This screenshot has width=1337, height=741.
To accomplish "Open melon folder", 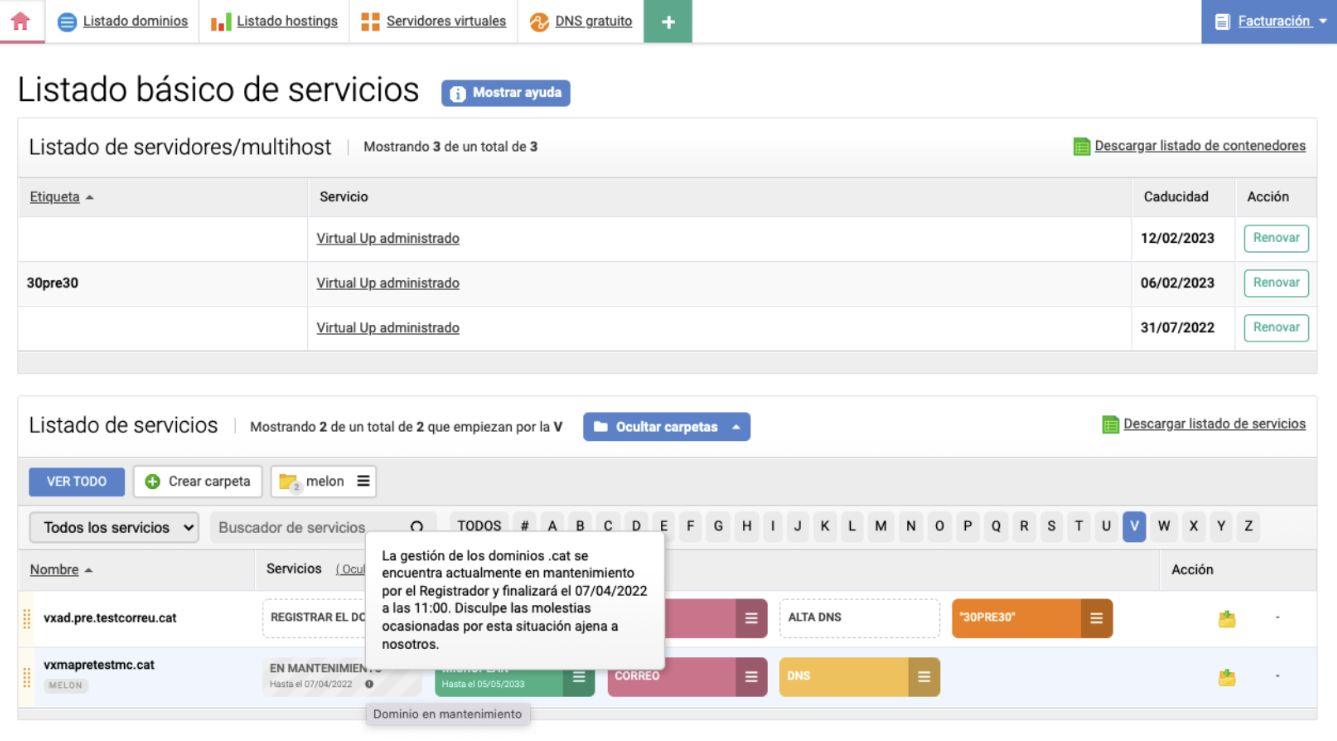I will click(312, 482).
